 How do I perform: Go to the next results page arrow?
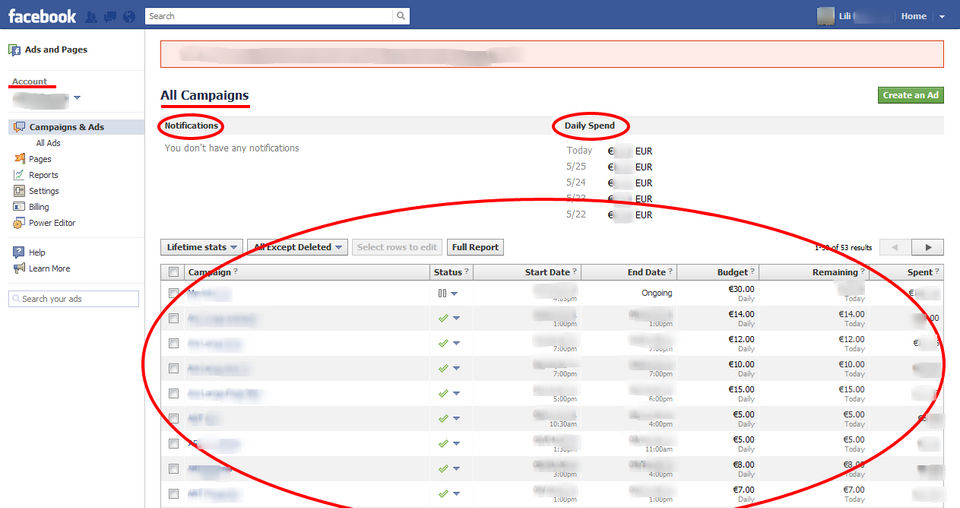928,247
